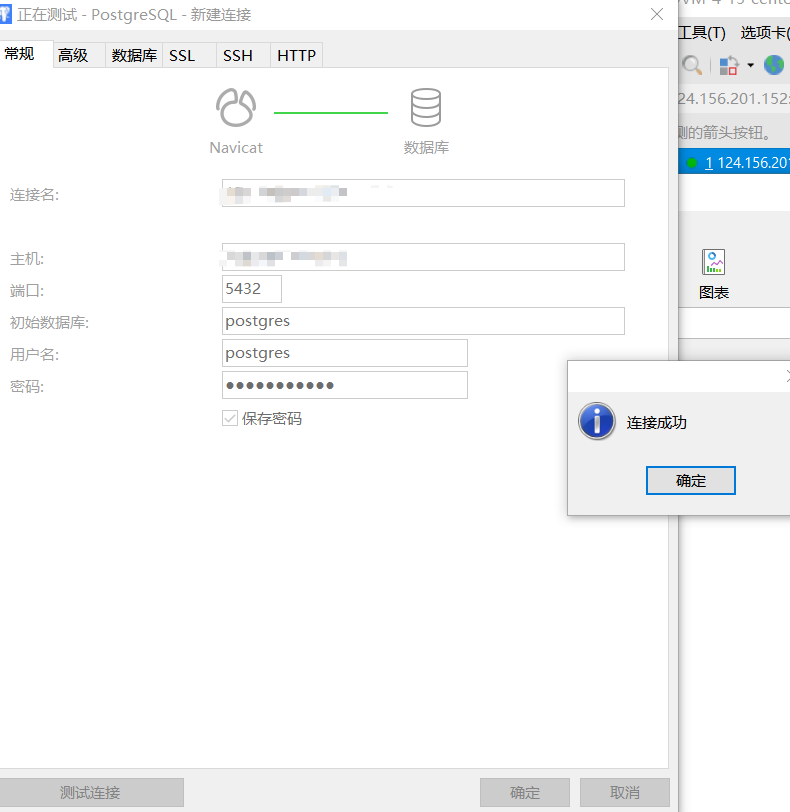Screen dimensions: 790x812
Task: Open the 高级 tab
Action: [x=79, y=55]
